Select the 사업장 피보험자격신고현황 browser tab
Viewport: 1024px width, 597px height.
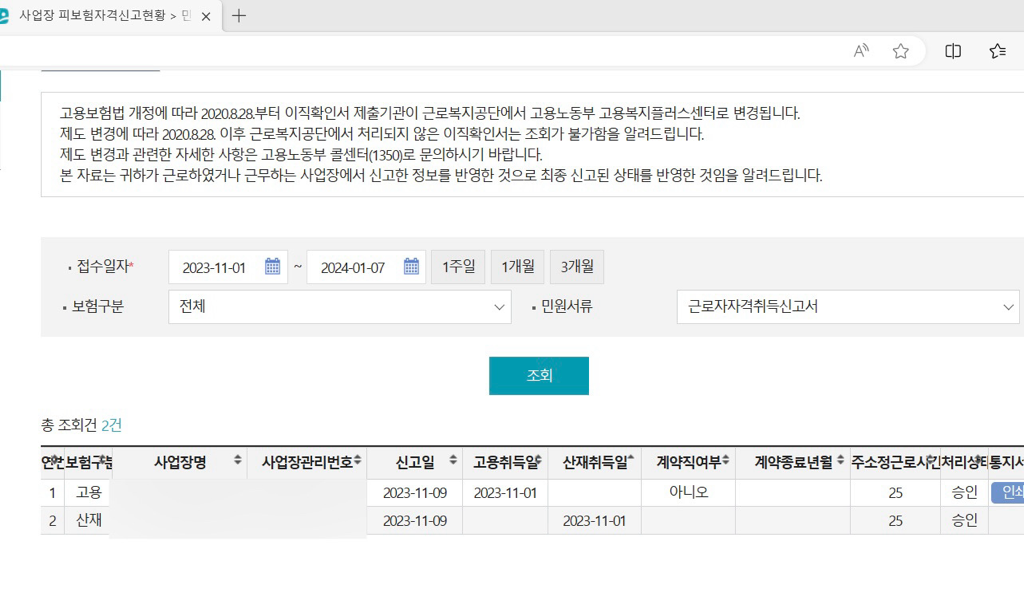pyautogui.click(x=100, y=15)
